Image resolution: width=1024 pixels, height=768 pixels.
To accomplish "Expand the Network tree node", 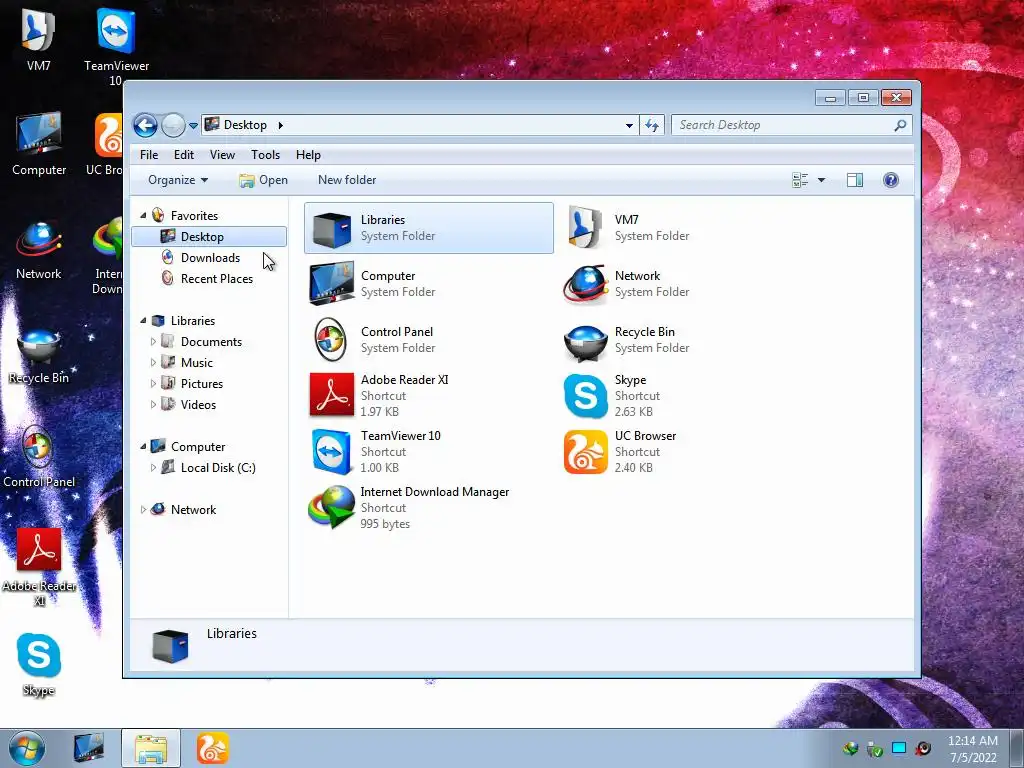I will [143, 509].
